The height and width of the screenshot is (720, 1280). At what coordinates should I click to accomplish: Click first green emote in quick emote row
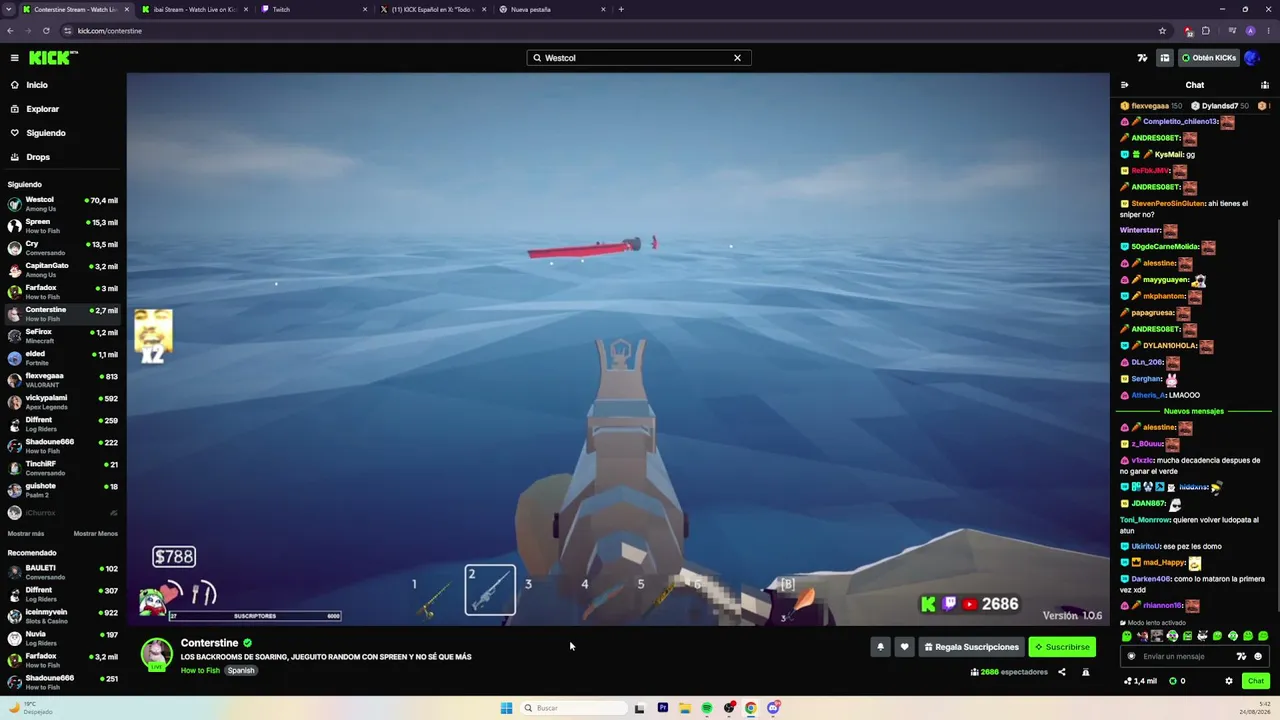click(x=1127, y=636)
